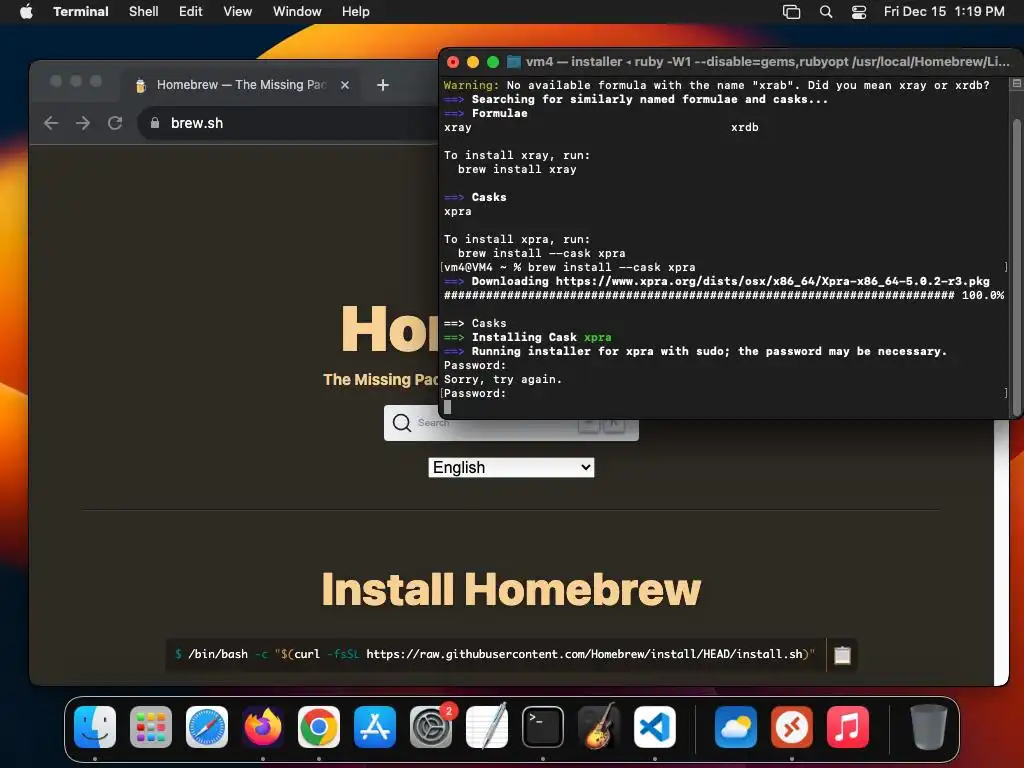Image resolution: width=1024 pixels, height=768 pixels.
Task: Reload the brew.sh page
Action: click(115, 123)
